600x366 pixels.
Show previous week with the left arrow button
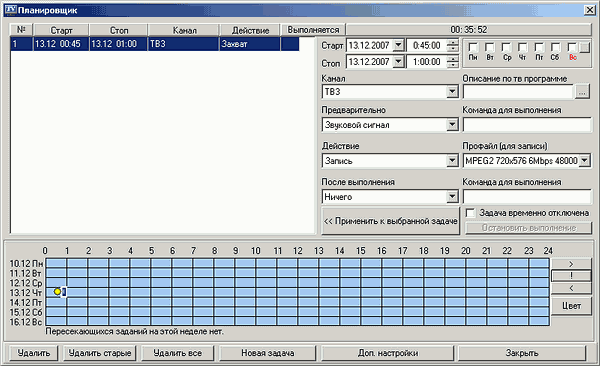(x=571, y=288)
